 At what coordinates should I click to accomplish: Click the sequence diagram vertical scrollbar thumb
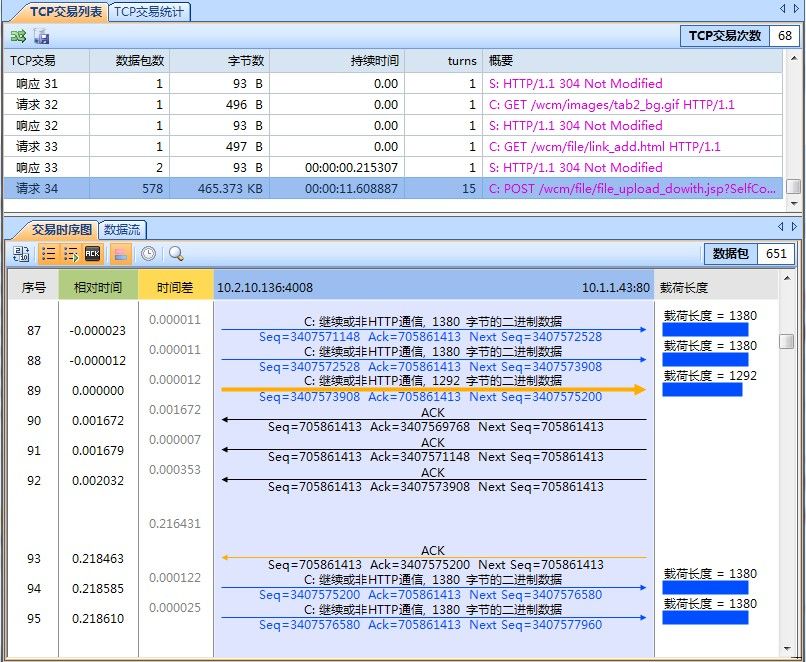[x=786, y=341]
